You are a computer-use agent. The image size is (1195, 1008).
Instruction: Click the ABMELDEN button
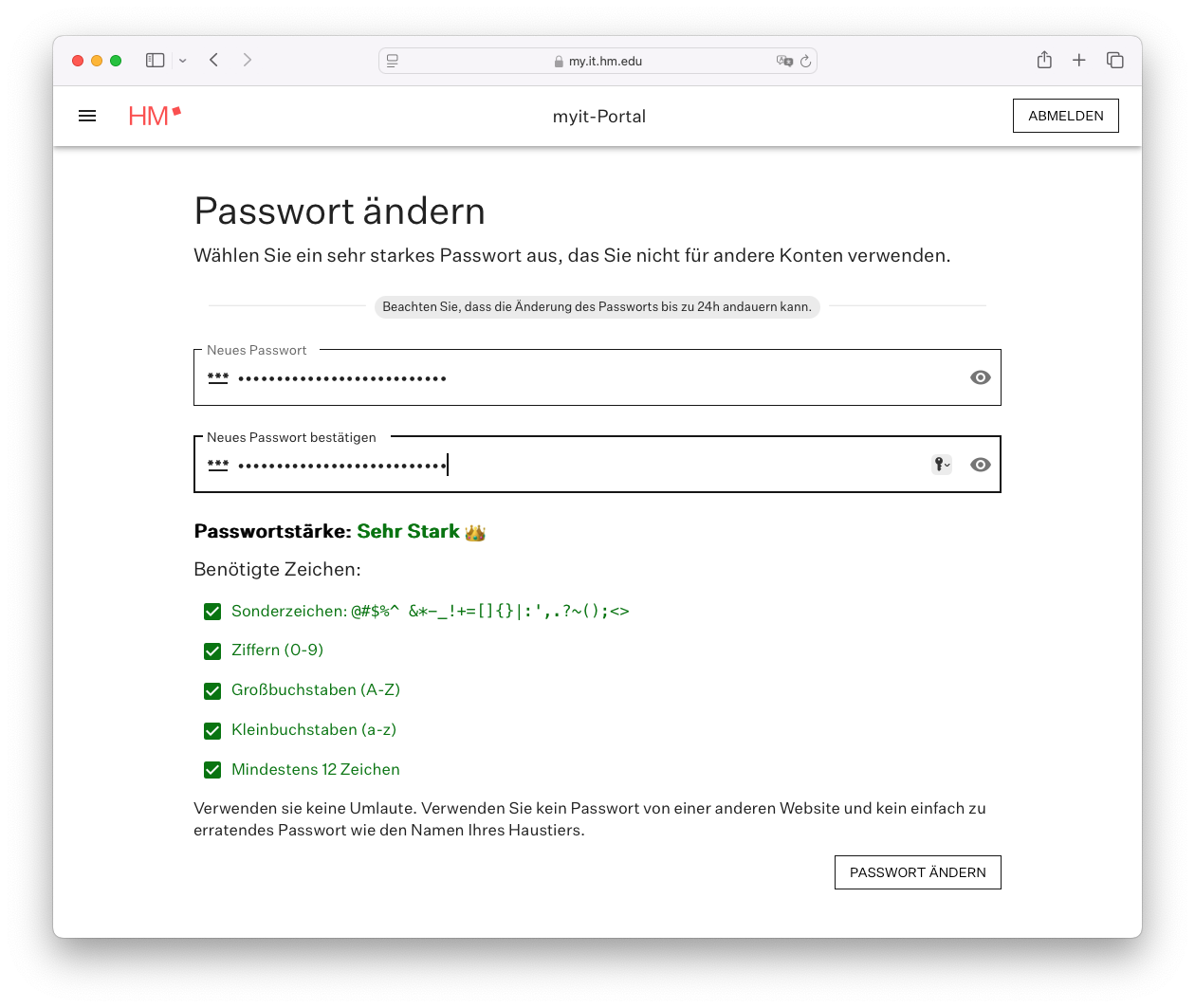1065,116
